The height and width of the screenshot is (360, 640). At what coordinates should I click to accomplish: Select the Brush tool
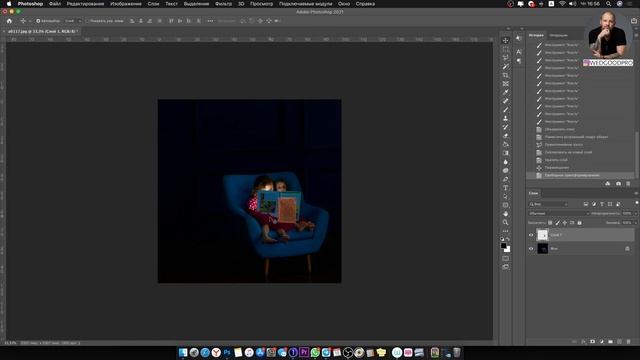click(x=505, y=110)
